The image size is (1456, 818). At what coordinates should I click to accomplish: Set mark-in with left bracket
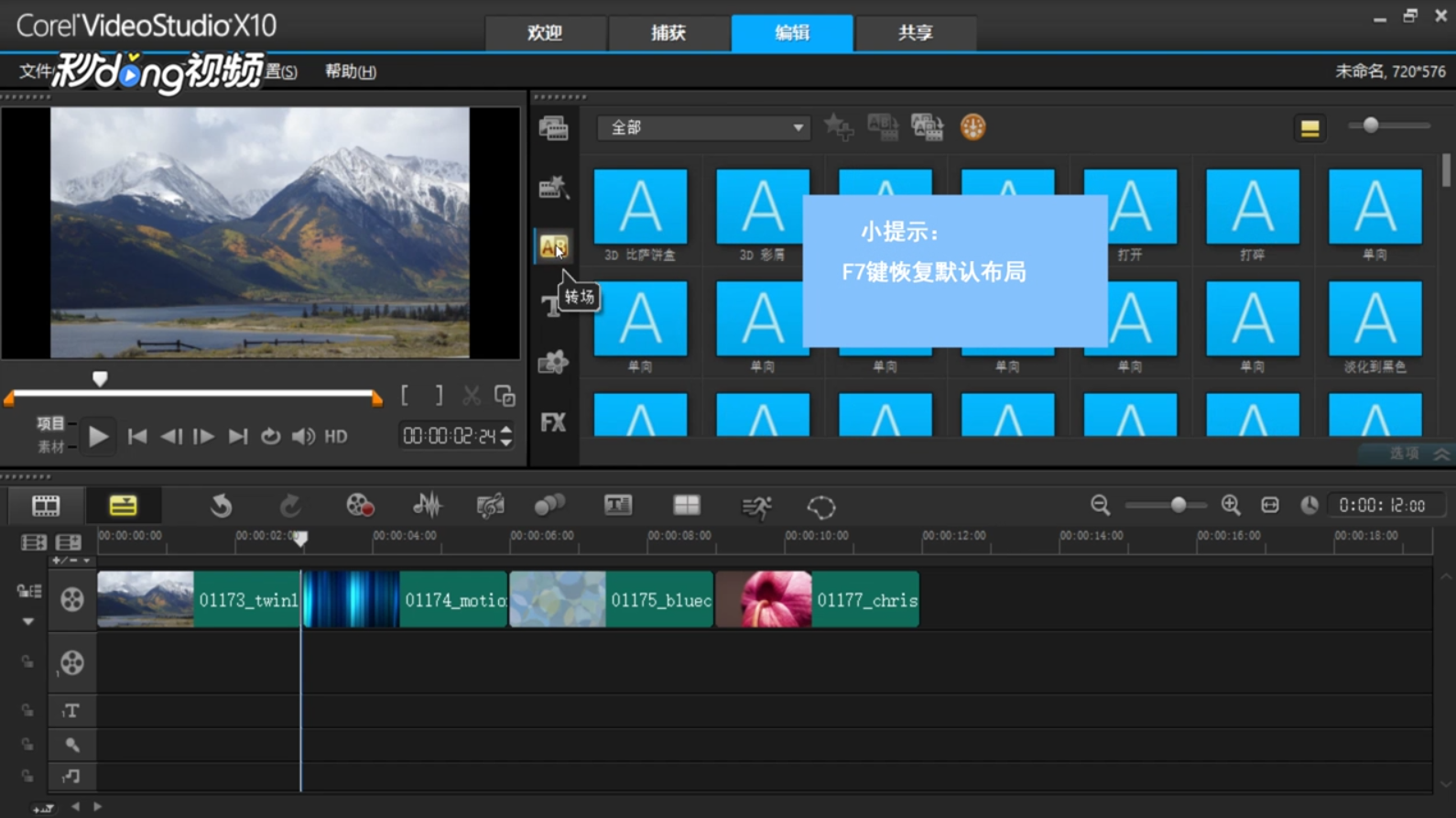tap(405, 395)
